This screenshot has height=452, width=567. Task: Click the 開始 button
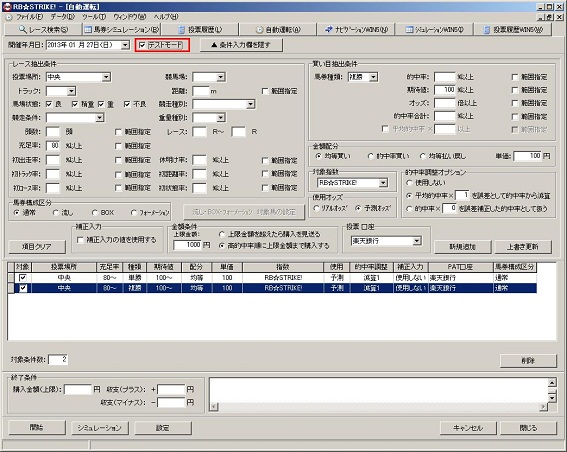(x=37, y=428)
